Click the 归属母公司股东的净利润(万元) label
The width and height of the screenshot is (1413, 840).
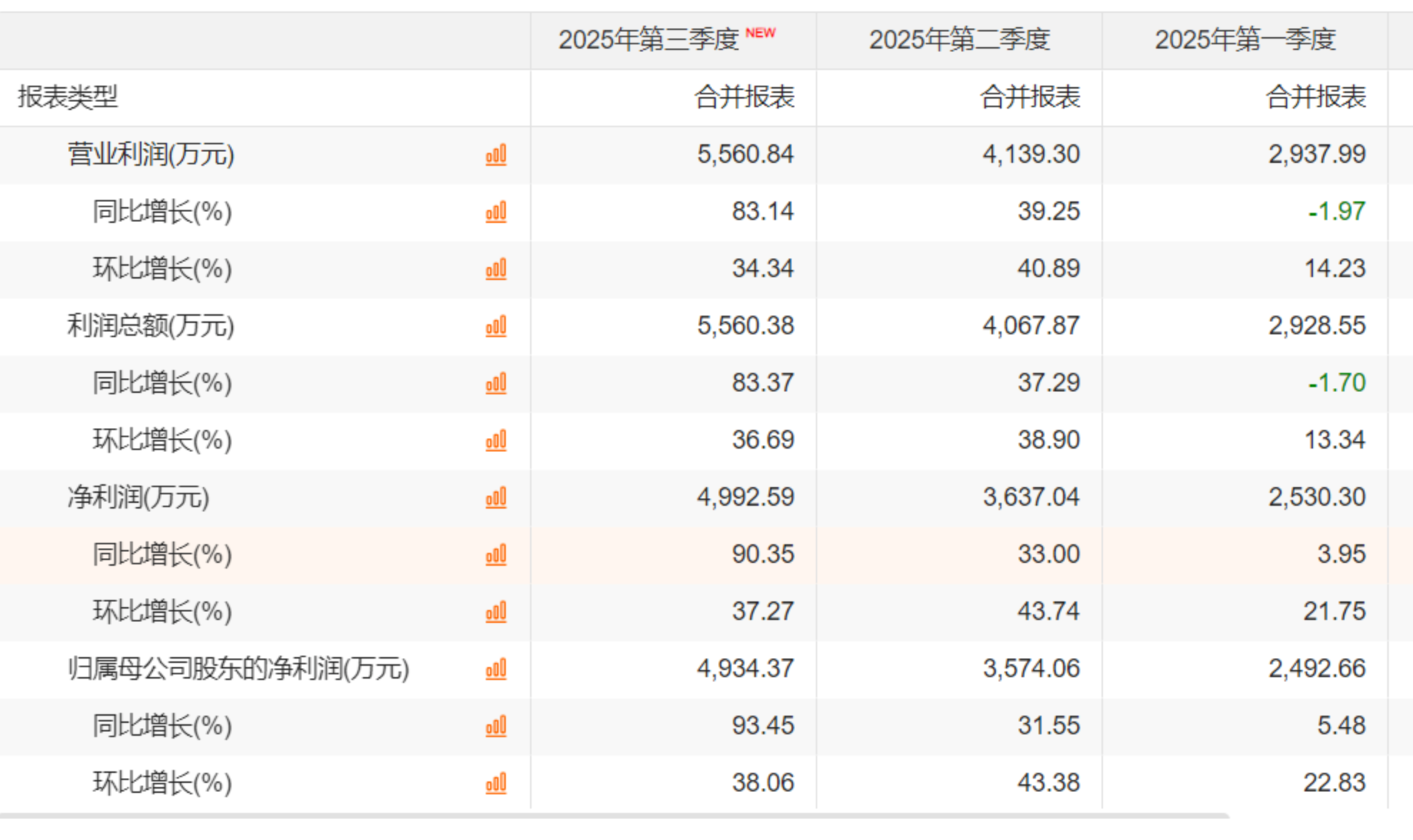click(238, 669)
